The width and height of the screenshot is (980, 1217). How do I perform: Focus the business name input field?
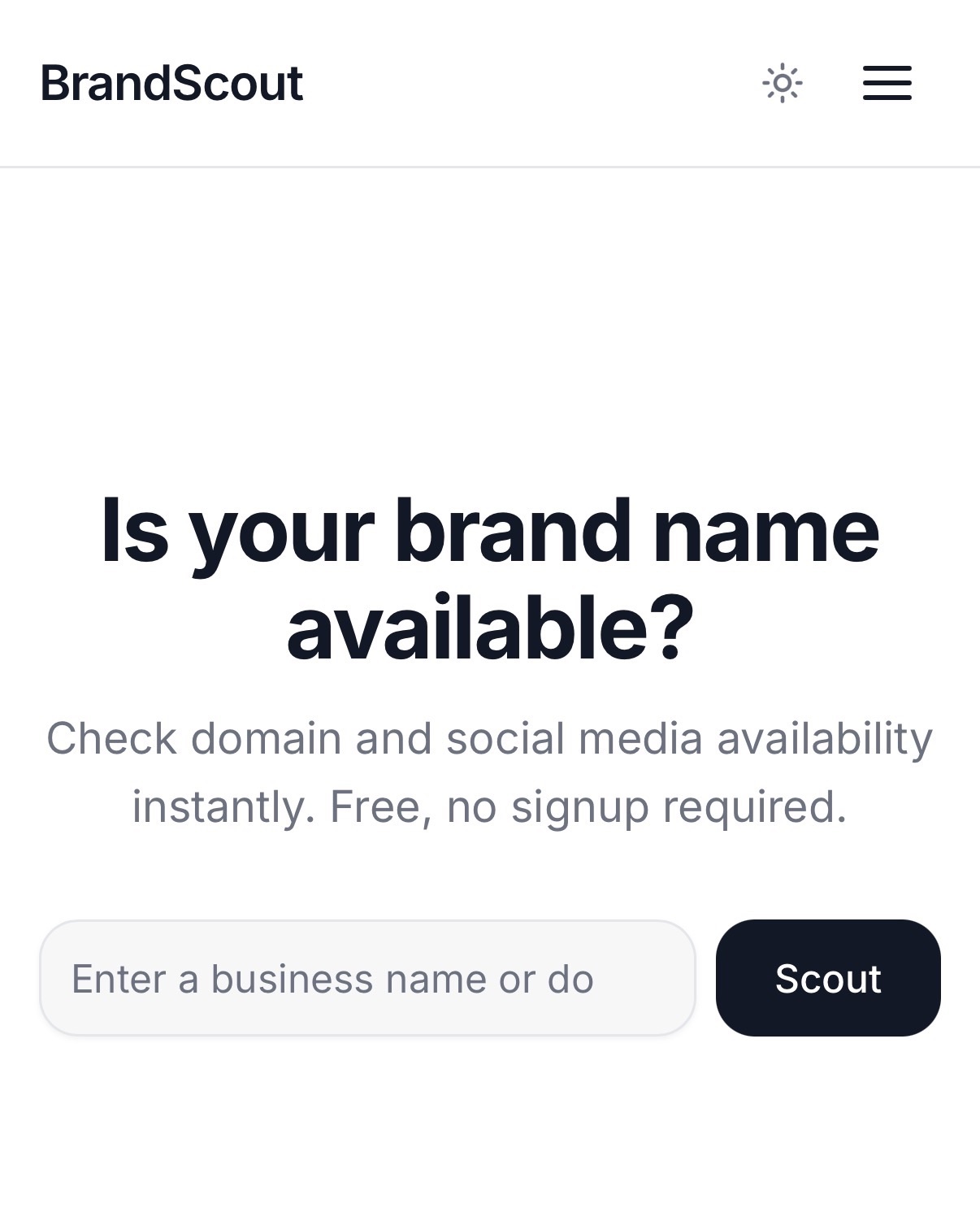point(367,978)
